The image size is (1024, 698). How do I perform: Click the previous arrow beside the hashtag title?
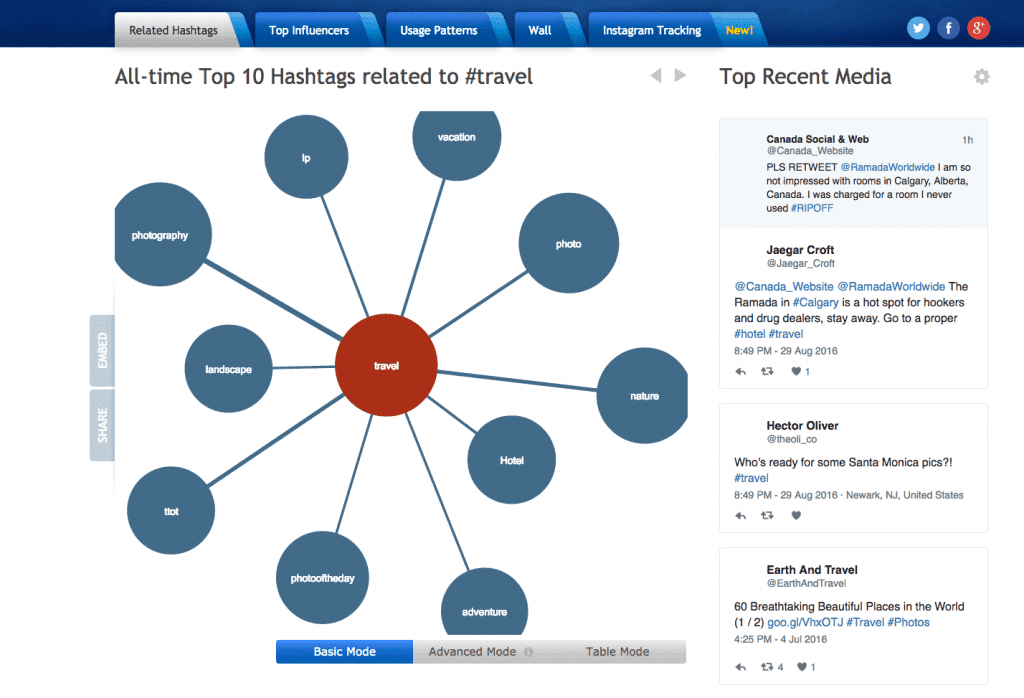coord(656,76)
